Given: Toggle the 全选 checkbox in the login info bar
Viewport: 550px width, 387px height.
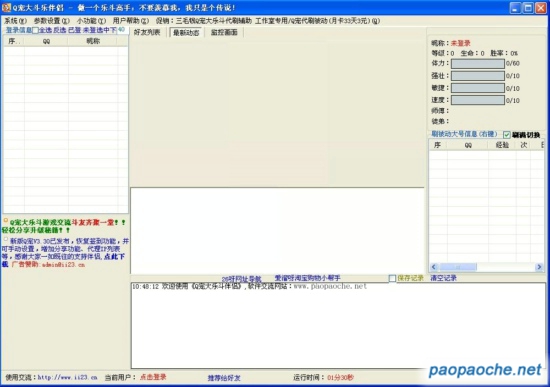Looking at the screenshot, I should click(35, 31).
